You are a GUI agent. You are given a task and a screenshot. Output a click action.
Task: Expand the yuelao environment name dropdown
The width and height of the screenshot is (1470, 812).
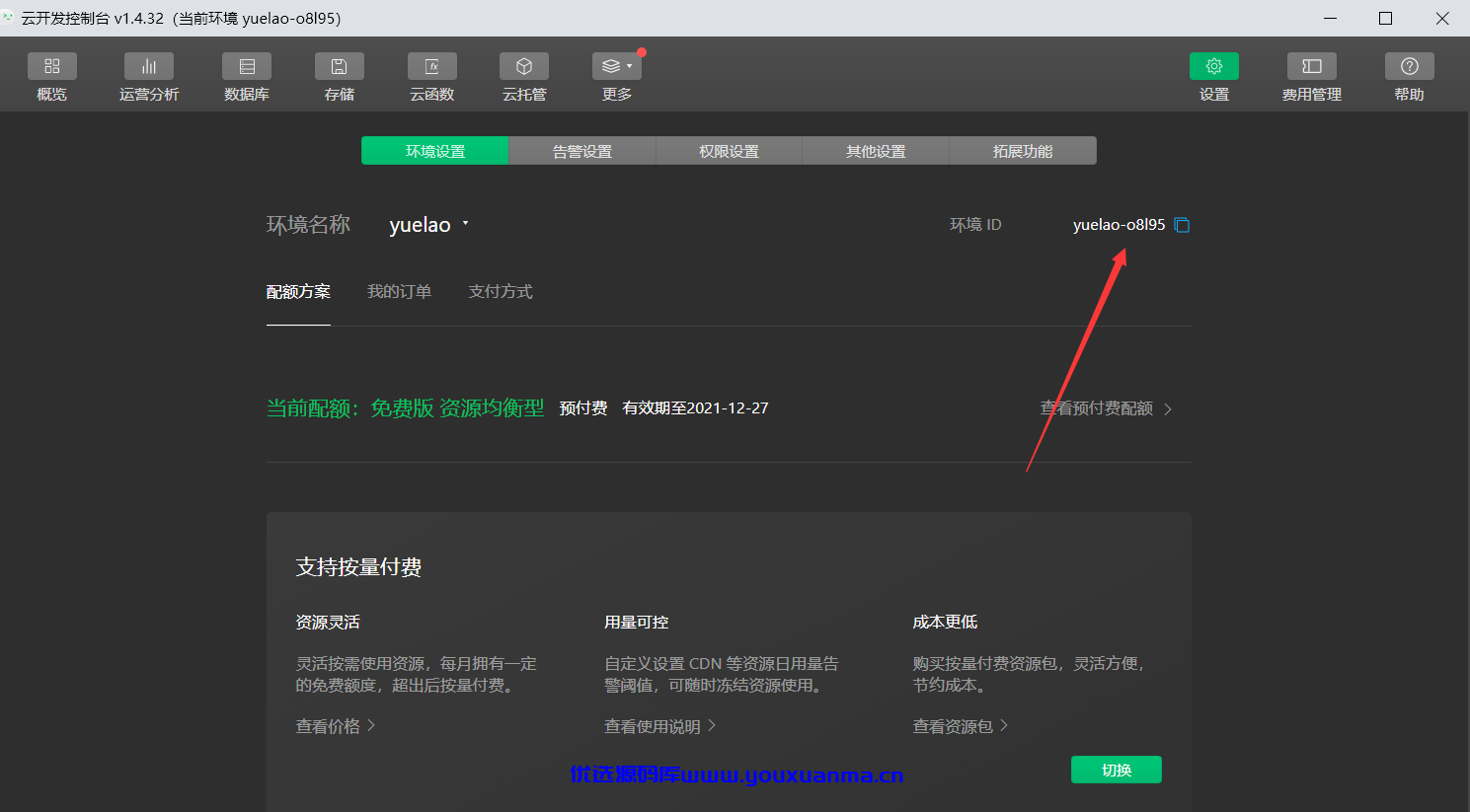click(429, 225)
